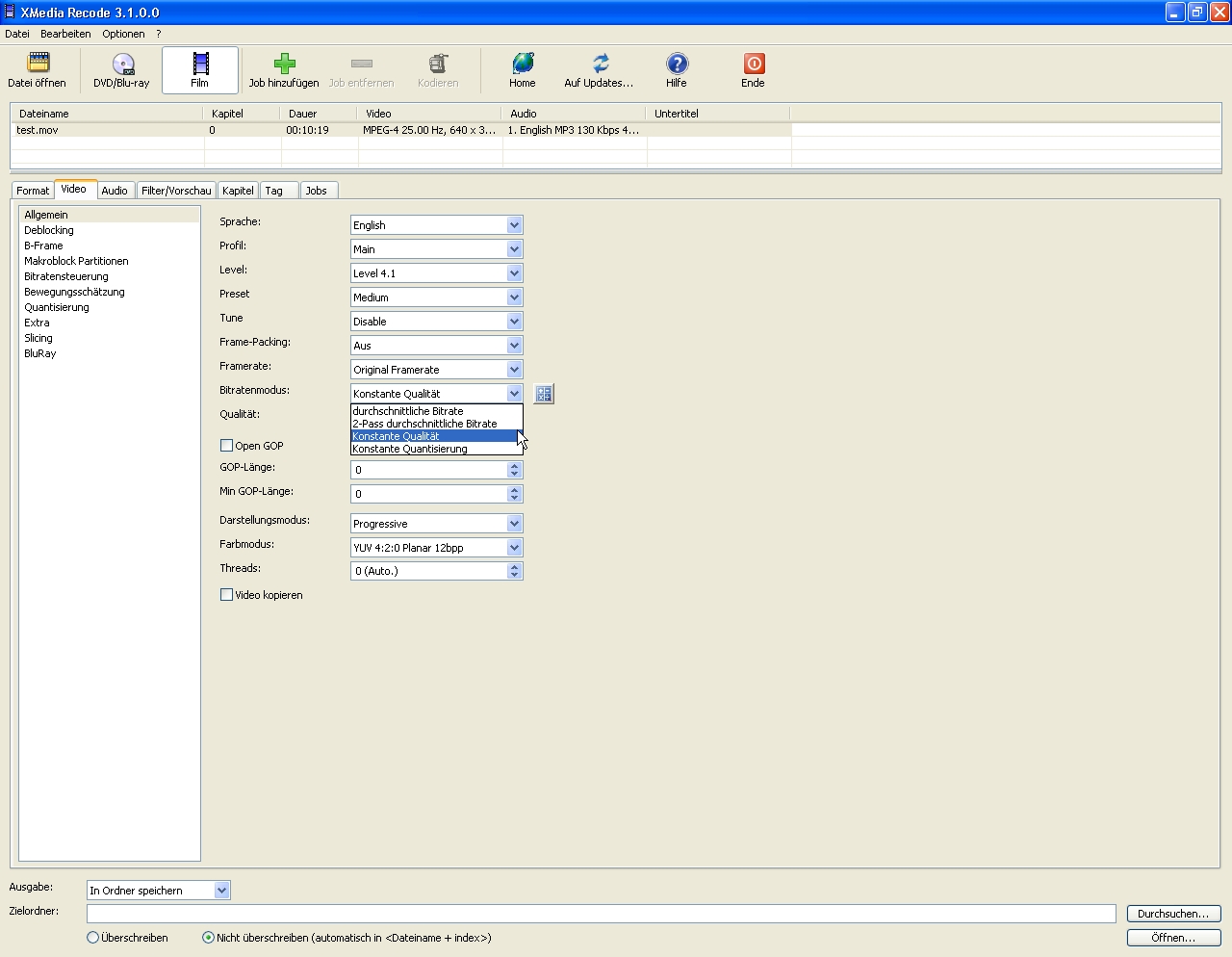This screenshot has width=1232, height=957.
Task: Select the test.mov file row
Action: click(x=401, y=130)
